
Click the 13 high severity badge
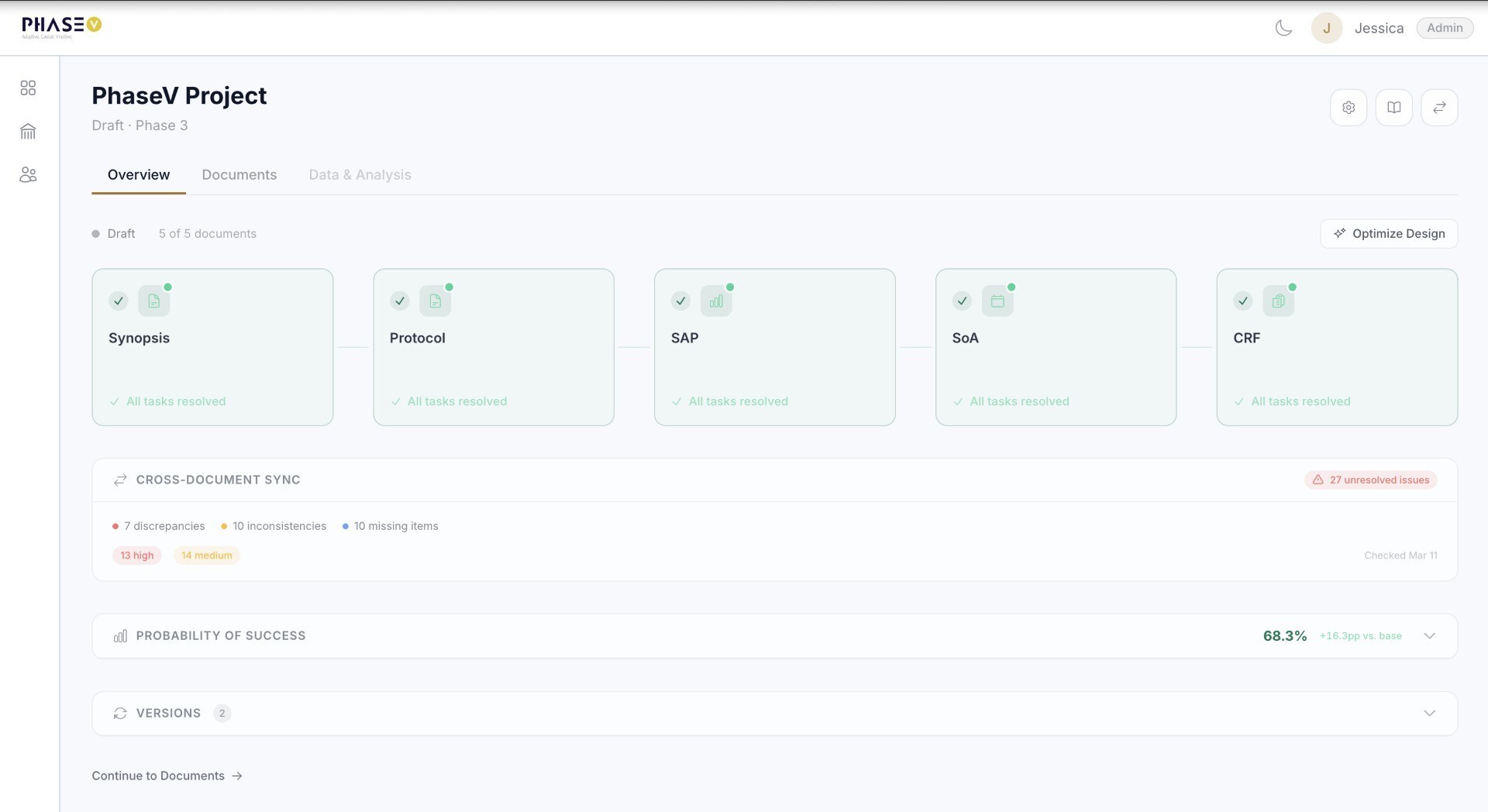[137, 556]
